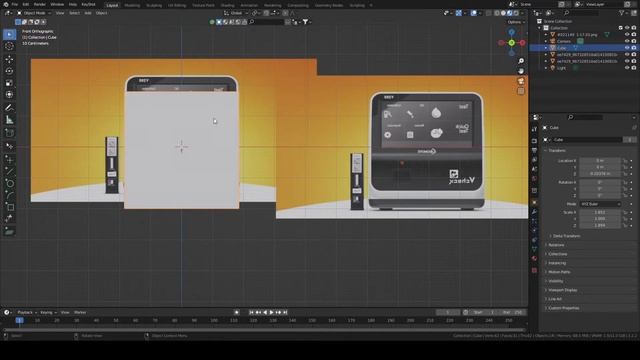Collapse the Transform panel
This screenshot has height=360, width=640.
coord(557,151)
